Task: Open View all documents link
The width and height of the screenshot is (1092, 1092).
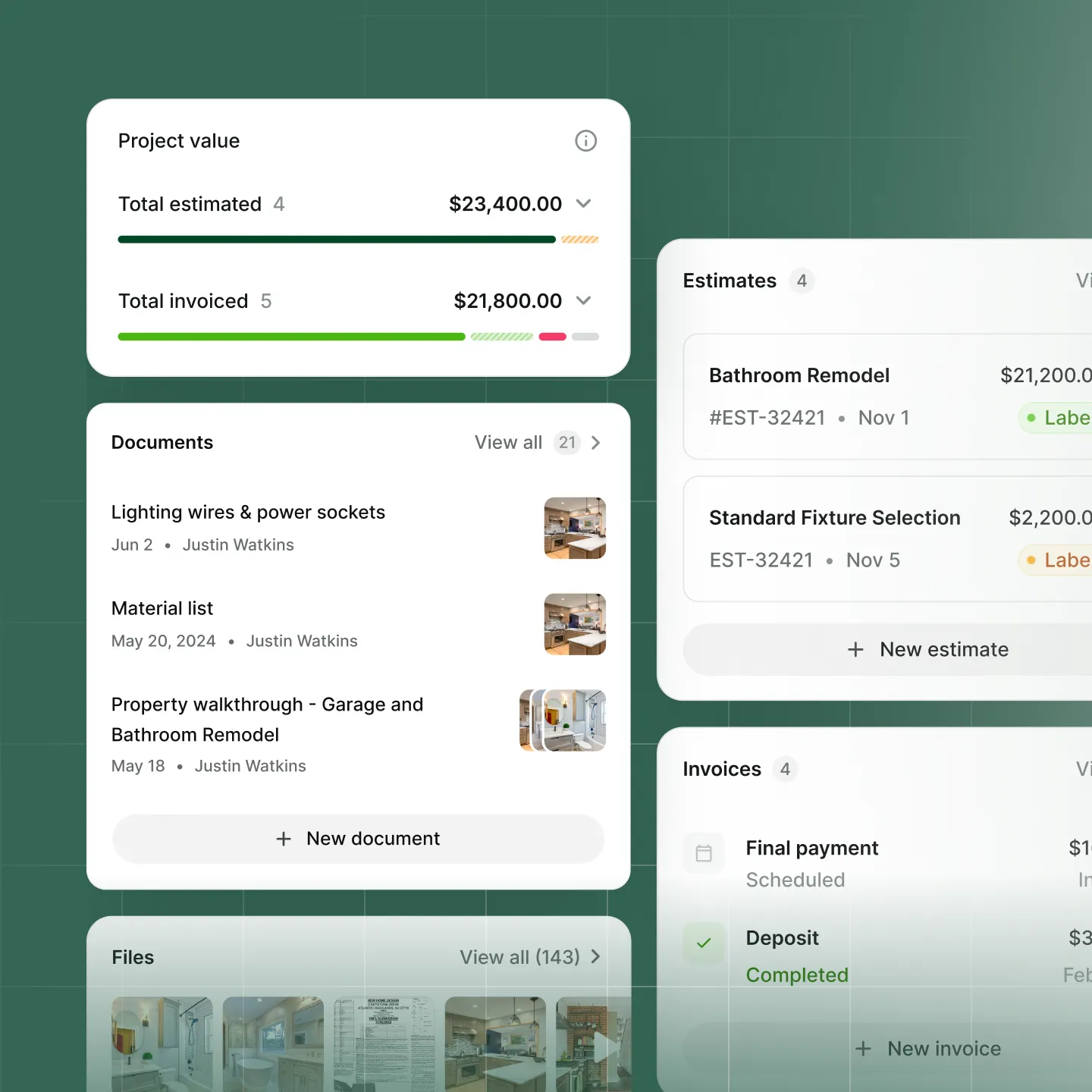Action: pyautogui.click(x=508, y=443)
